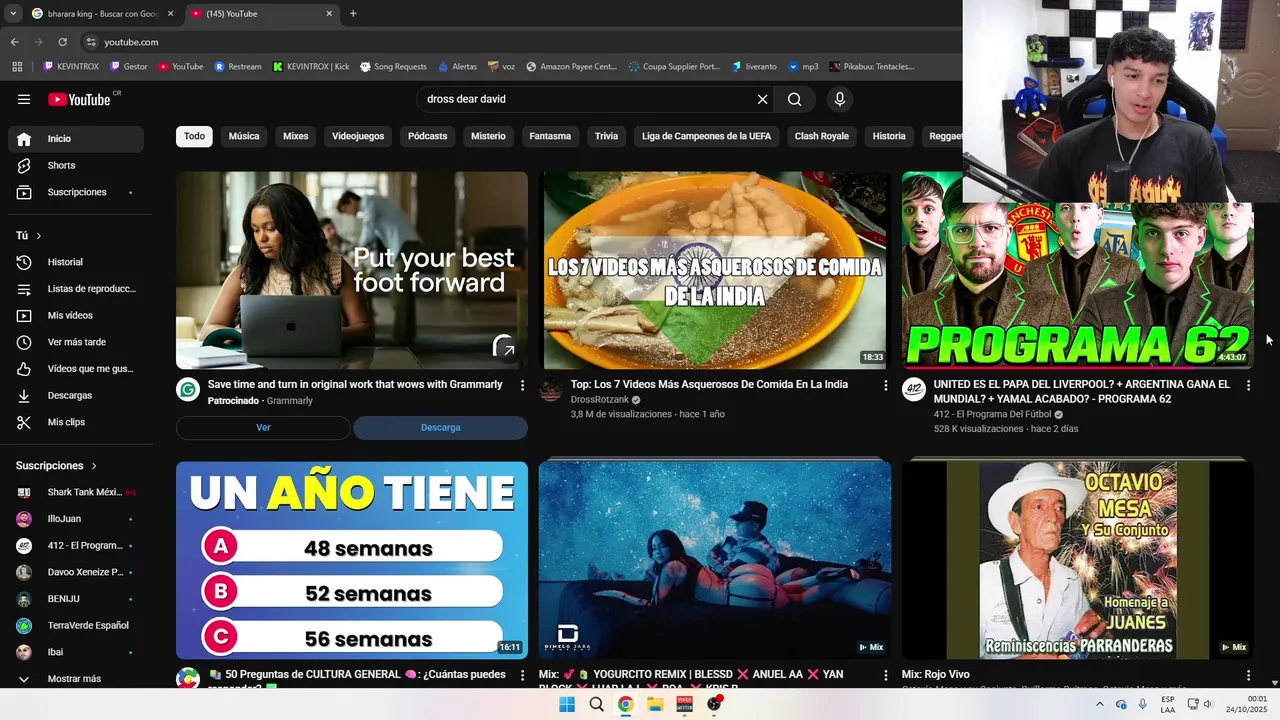Open Mis clips in the sidebar
1280x720 pixels.
(76, 422)
